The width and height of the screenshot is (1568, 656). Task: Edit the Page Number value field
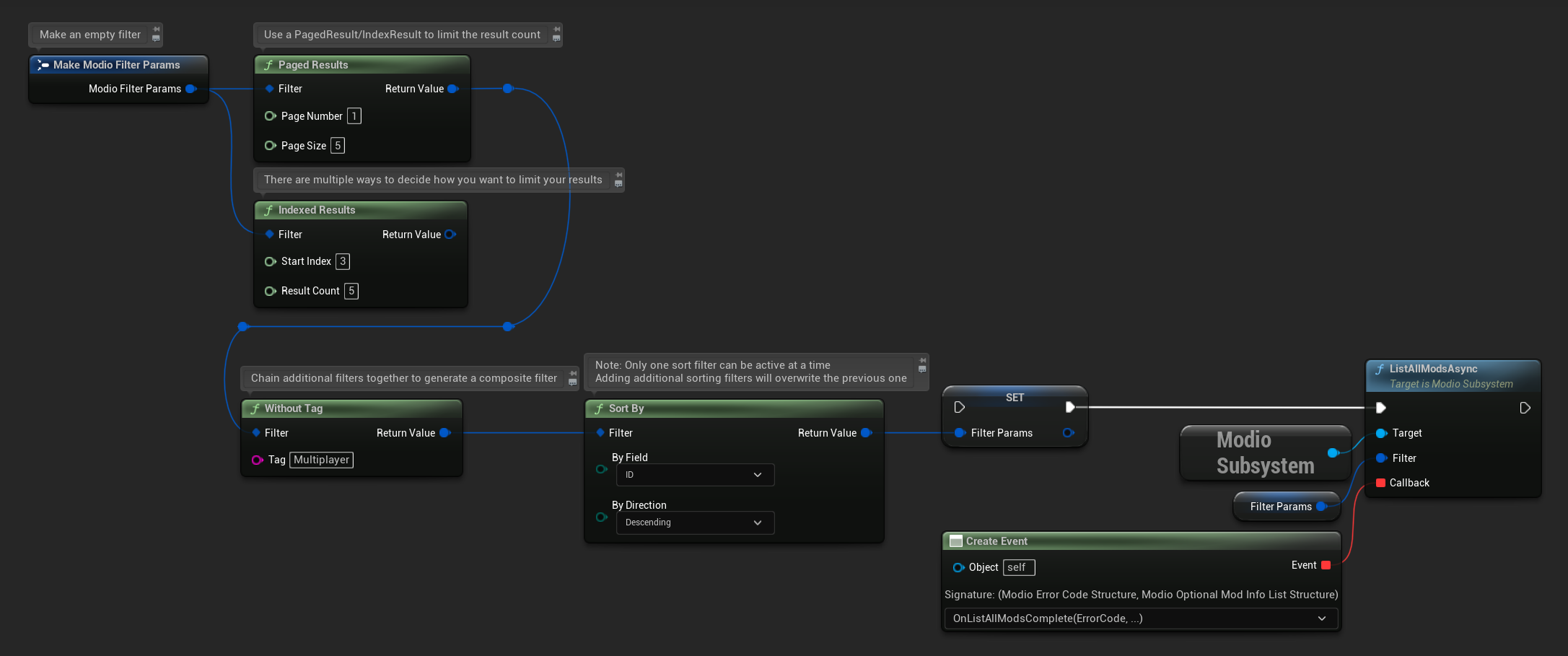pyautogui.click(x=354, y=116)
